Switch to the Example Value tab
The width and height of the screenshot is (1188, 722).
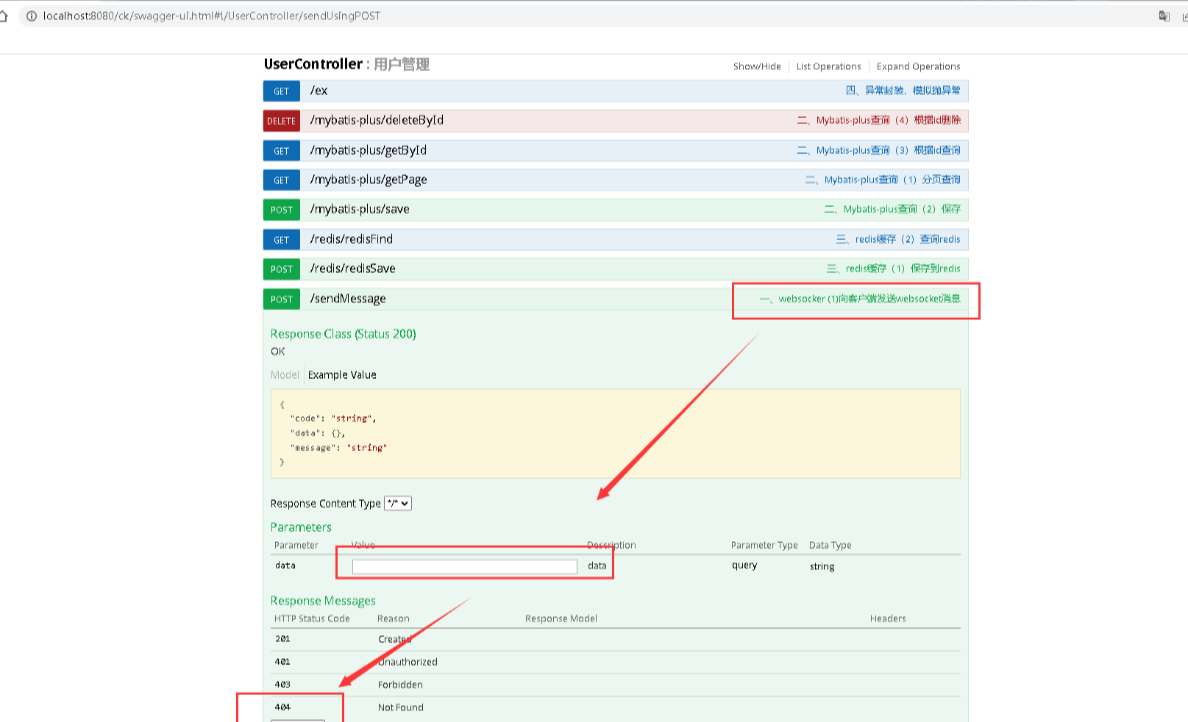[x=342, y=375]
